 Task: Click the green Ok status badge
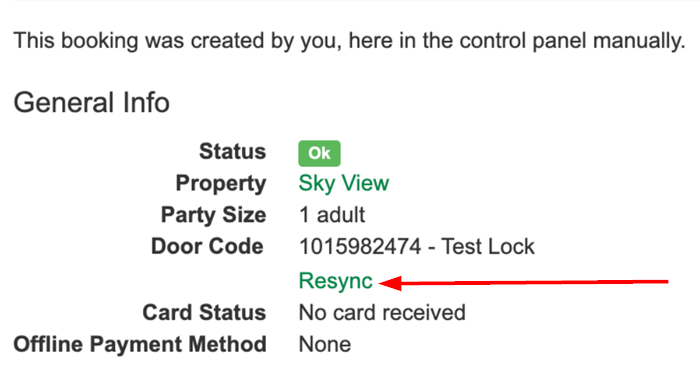[319, 153]
